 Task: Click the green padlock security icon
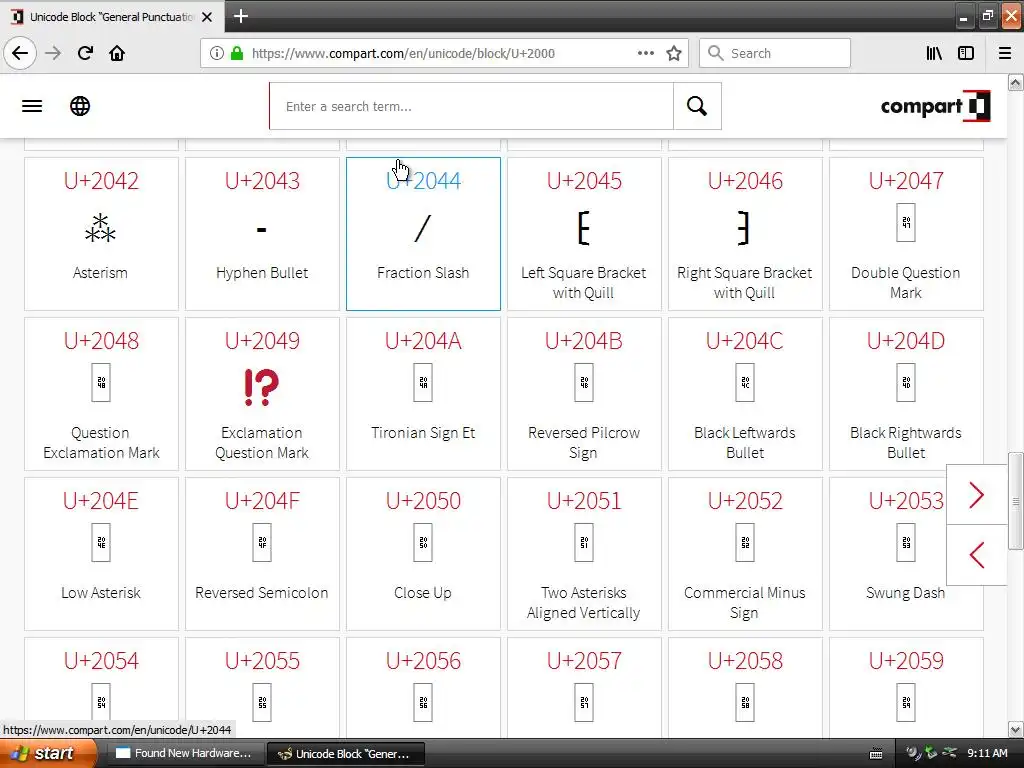[237, 53]
